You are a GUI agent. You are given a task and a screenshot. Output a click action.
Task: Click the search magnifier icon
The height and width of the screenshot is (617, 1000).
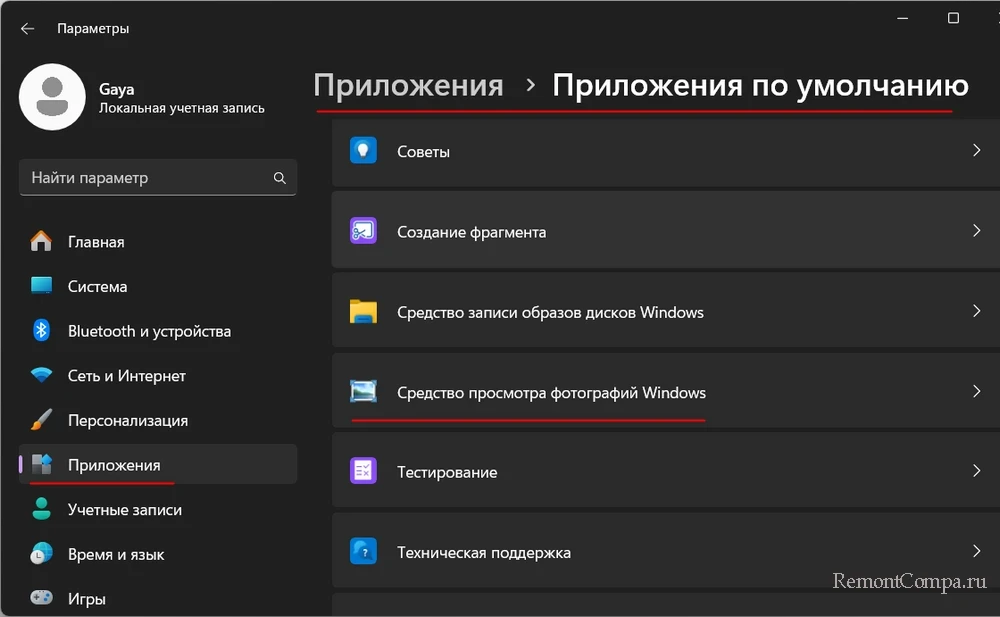point(280,178)
